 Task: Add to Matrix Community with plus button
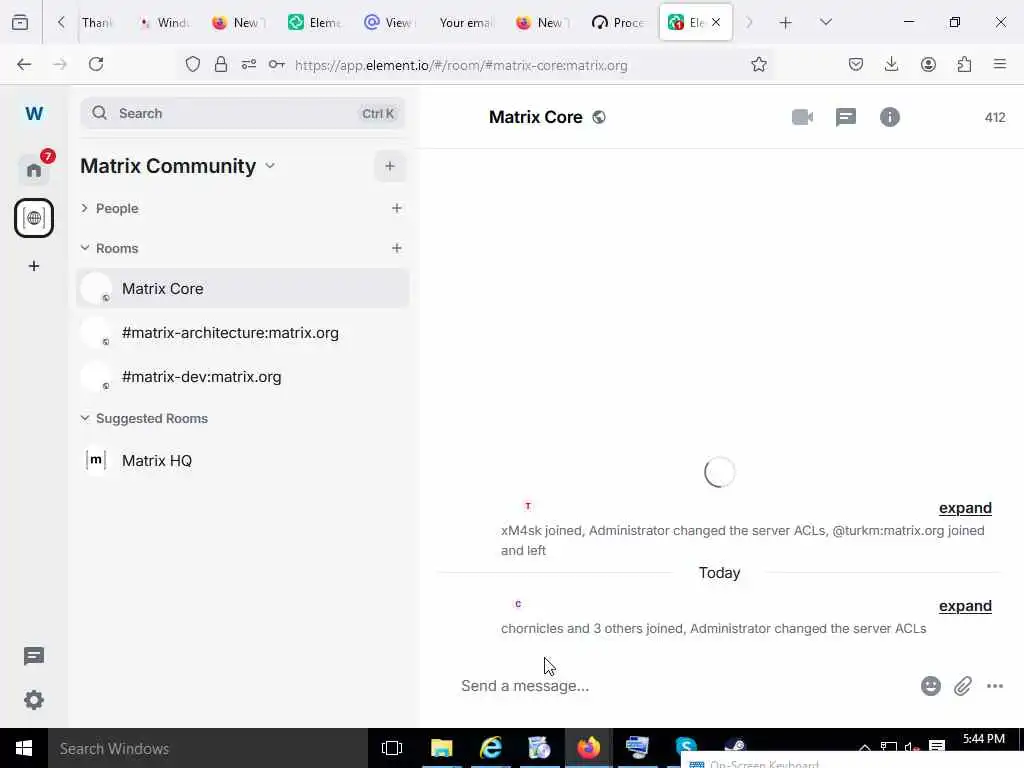[390, 167]
